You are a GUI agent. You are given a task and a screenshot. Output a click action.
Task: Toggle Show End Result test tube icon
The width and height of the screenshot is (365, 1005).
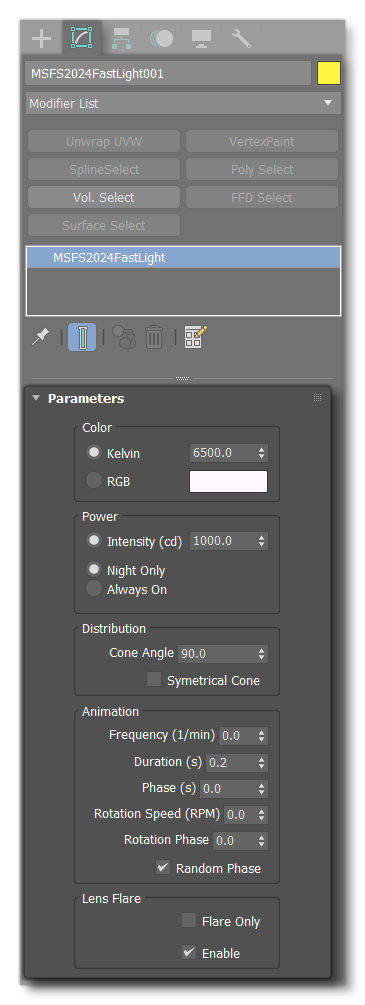82,337
